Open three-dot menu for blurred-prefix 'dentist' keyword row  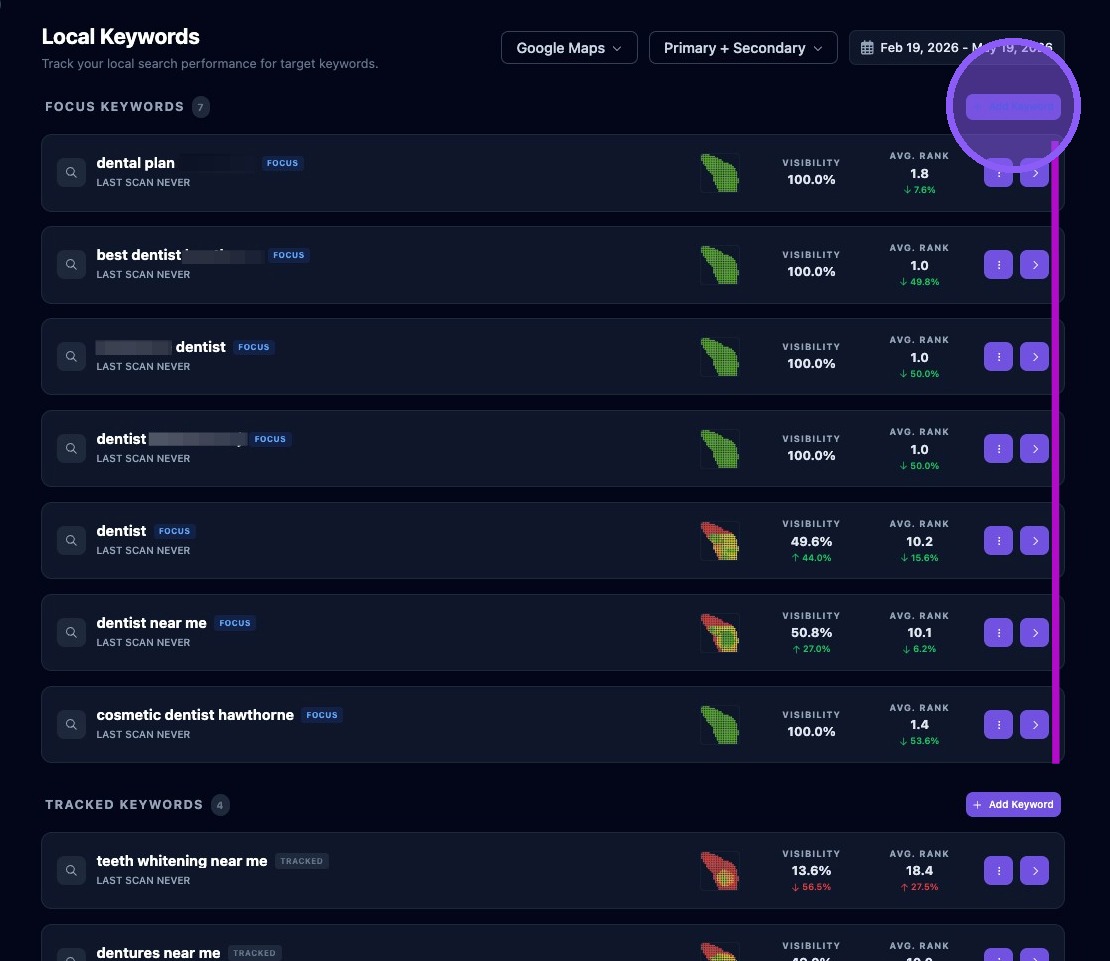998,357
